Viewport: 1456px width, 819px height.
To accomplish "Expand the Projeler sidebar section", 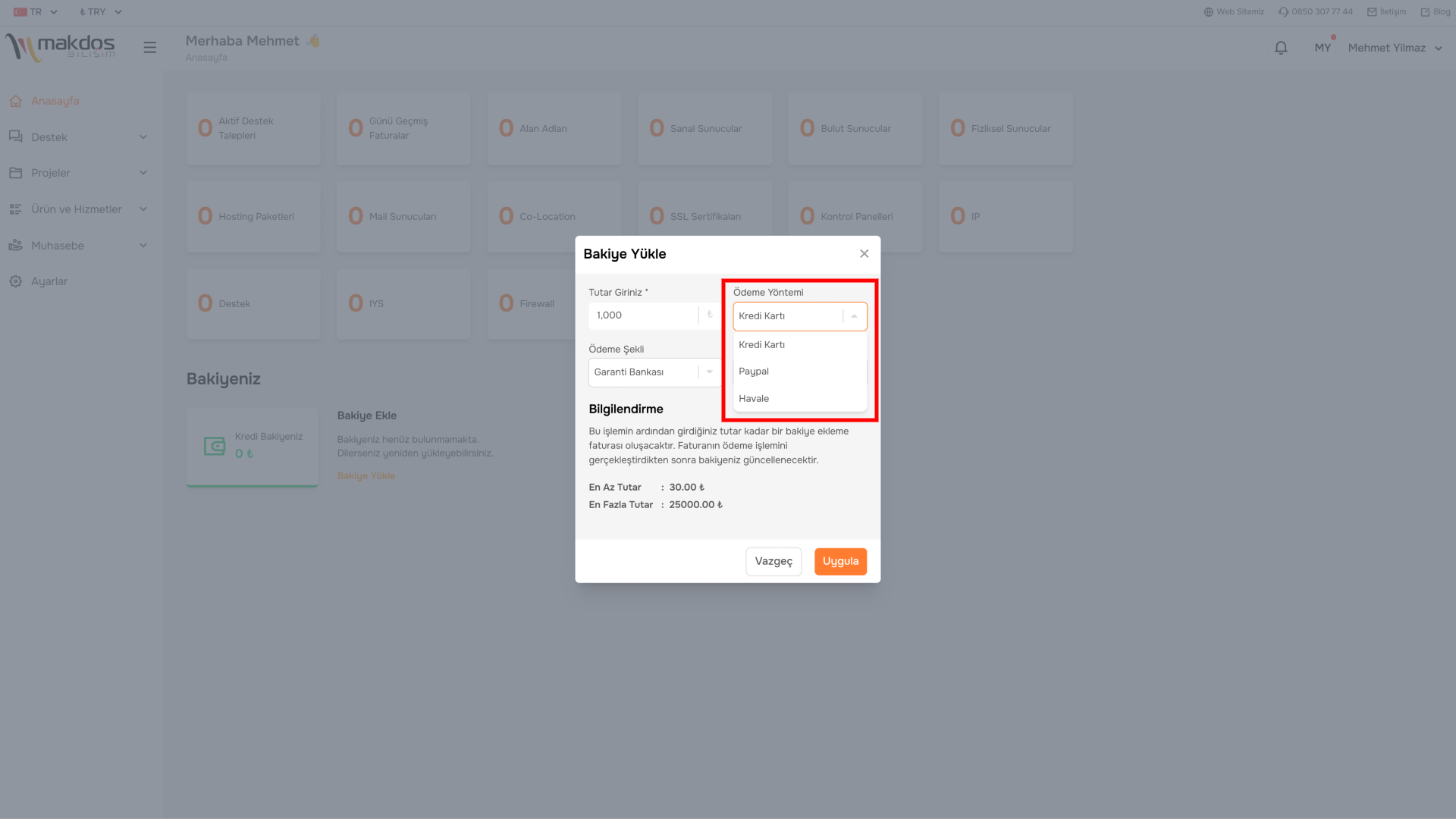I will (x=143, y=173).
